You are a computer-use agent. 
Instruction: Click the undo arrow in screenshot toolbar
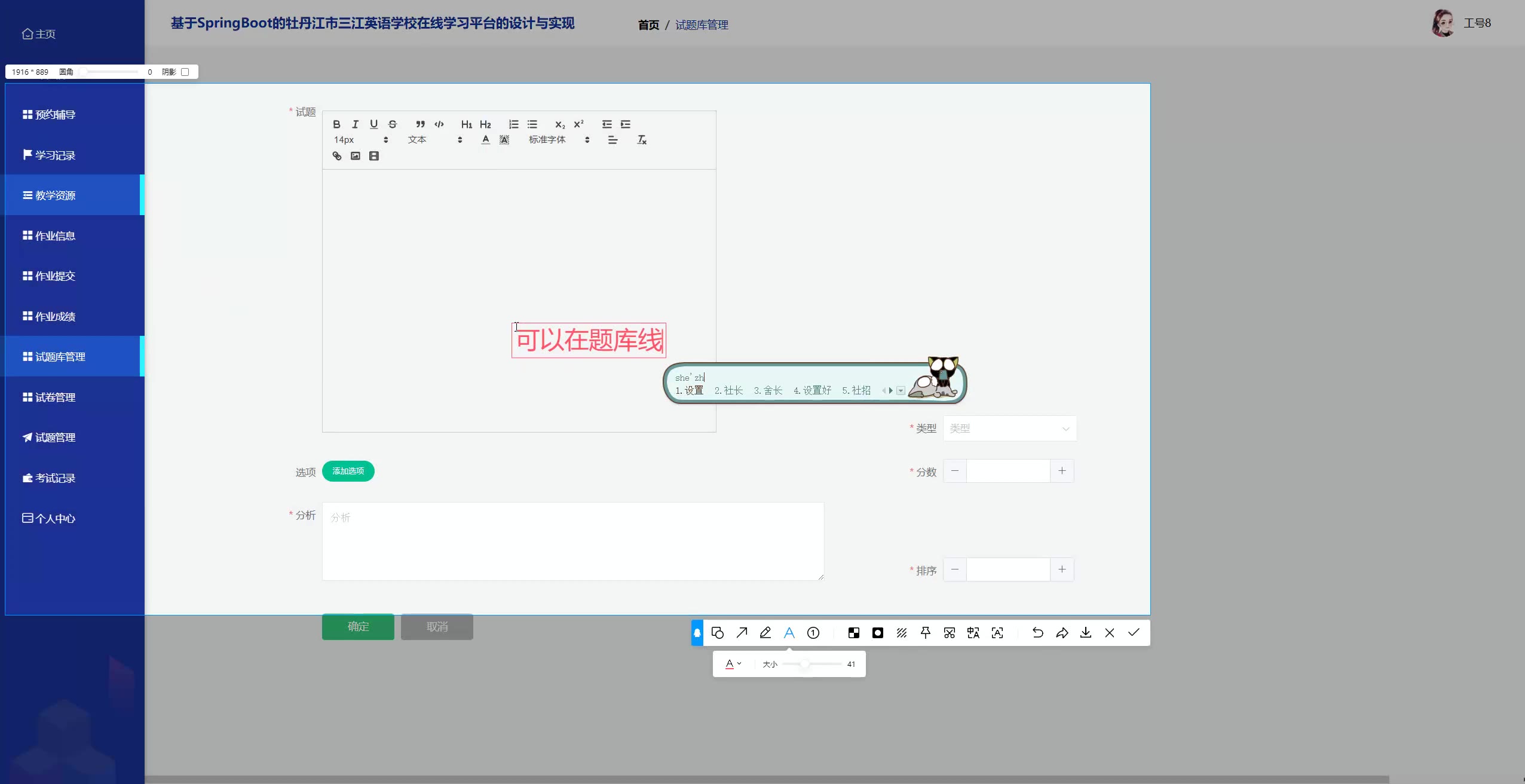pyautogui.click(x=1037, y=633)
